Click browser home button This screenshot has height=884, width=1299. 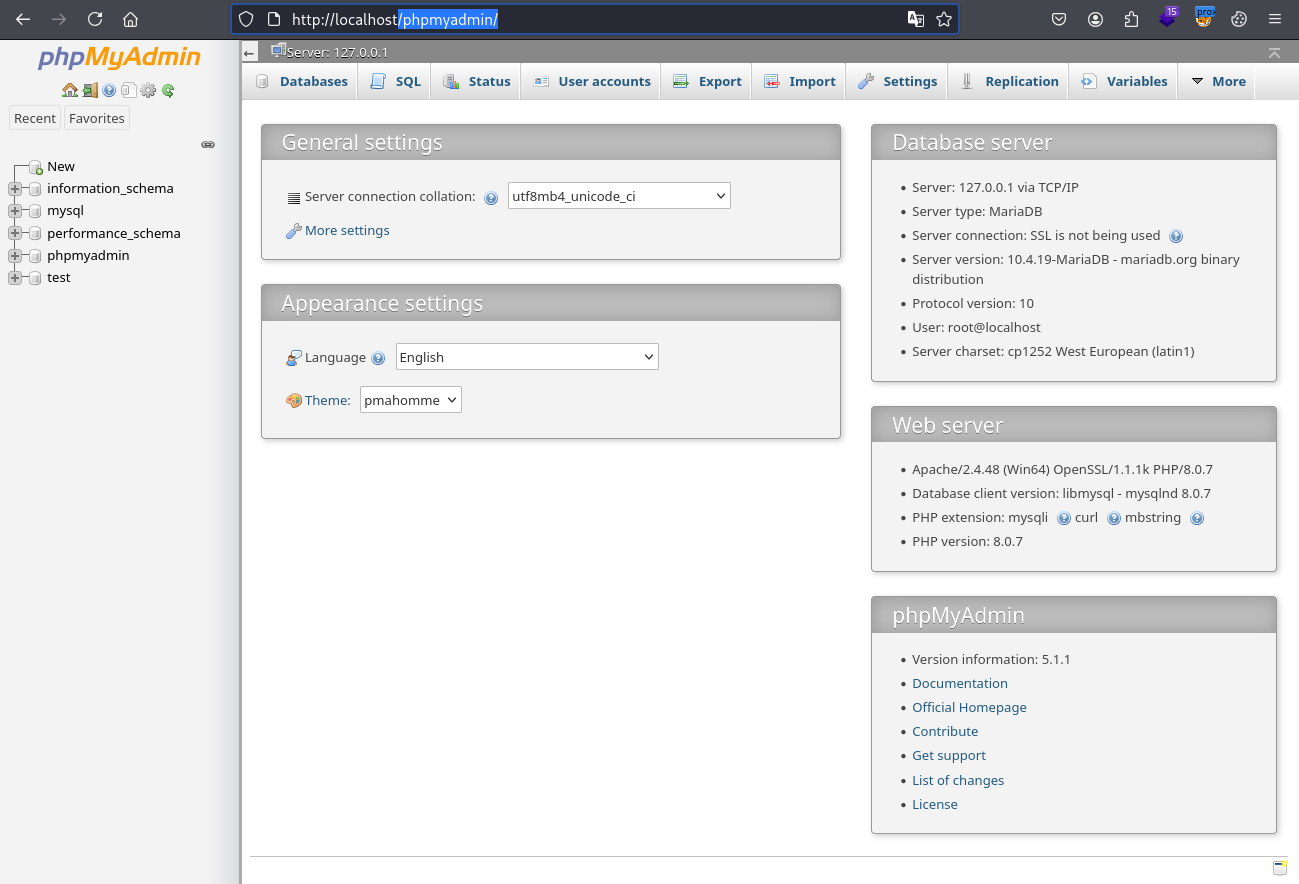click(x=130, y=19)
